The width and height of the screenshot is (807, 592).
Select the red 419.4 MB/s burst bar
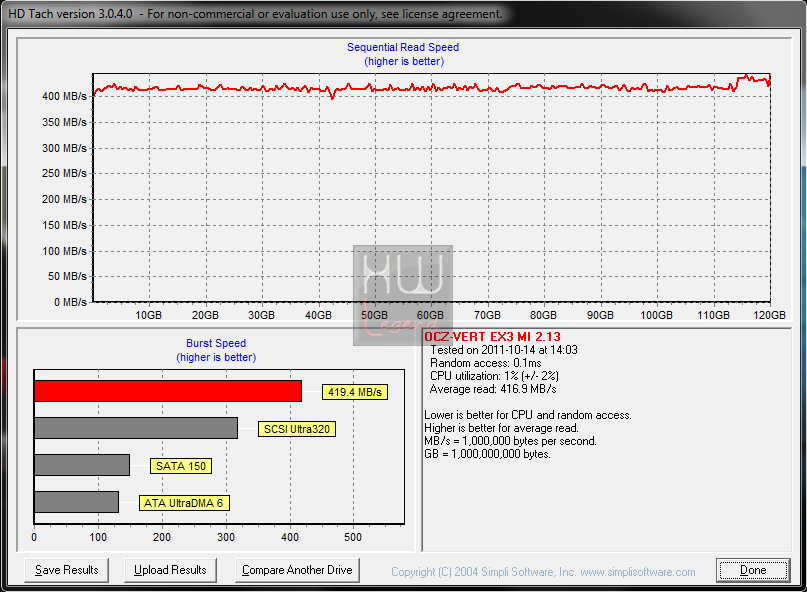click(168, 391)
